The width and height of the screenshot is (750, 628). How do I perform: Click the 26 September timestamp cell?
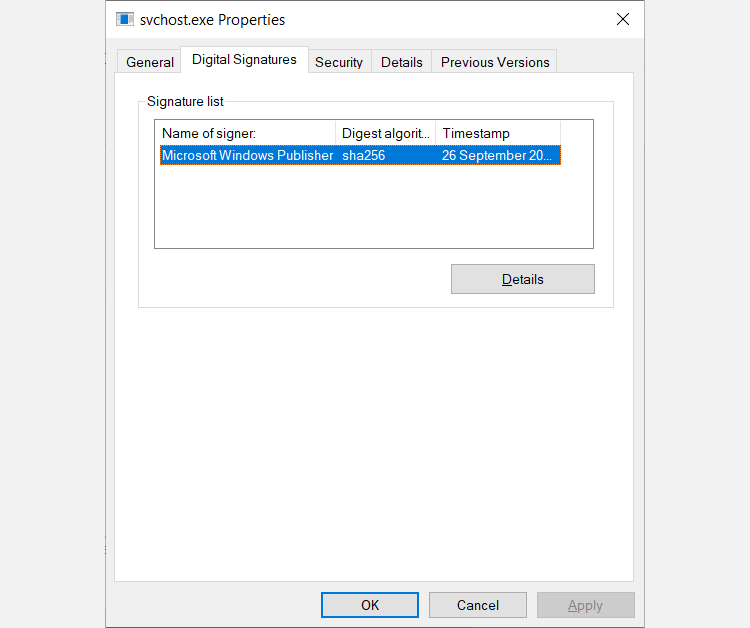coord(496,155)
